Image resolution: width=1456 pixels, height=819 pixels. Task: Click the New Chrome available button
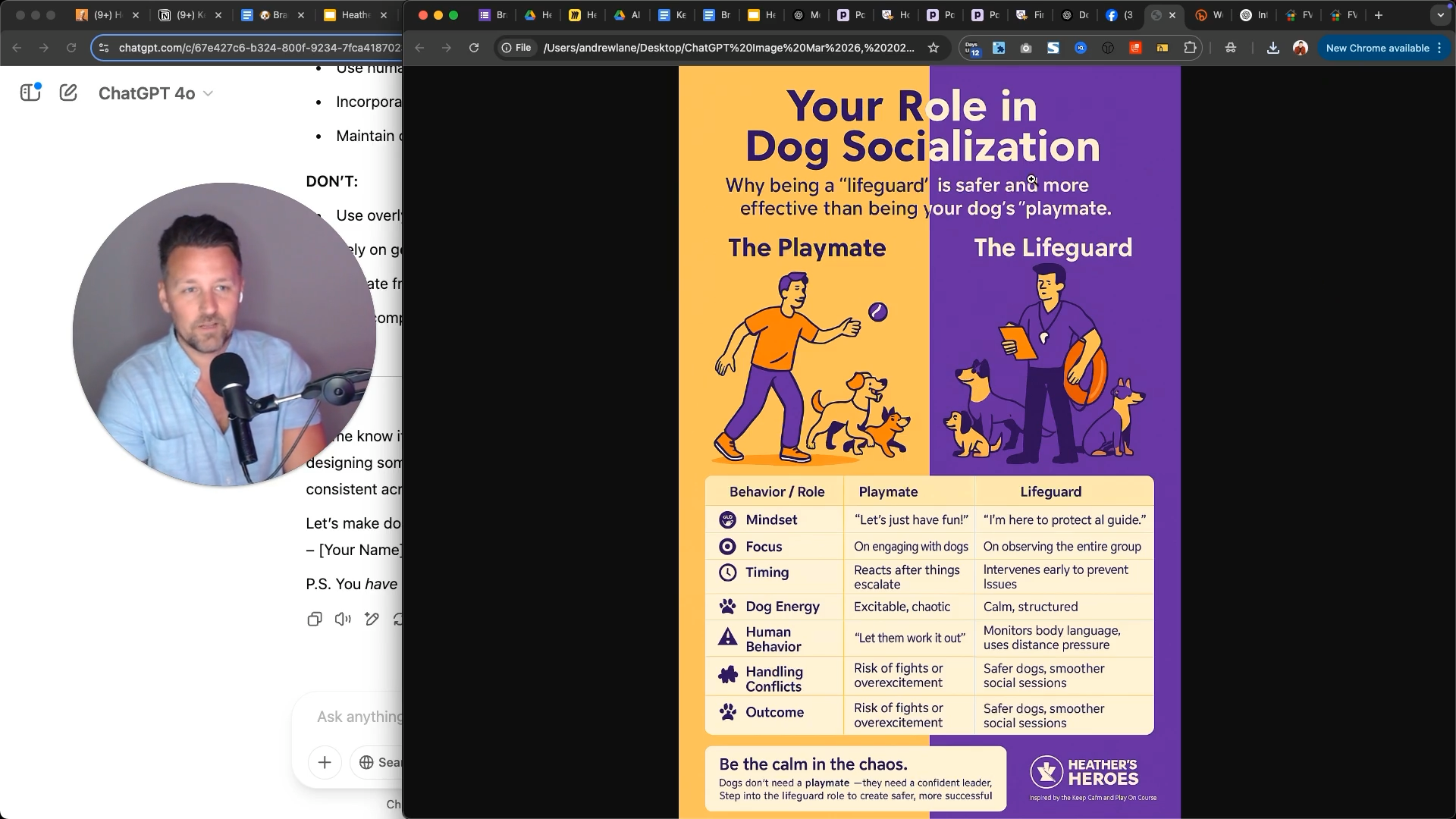tap(1377, 48)
